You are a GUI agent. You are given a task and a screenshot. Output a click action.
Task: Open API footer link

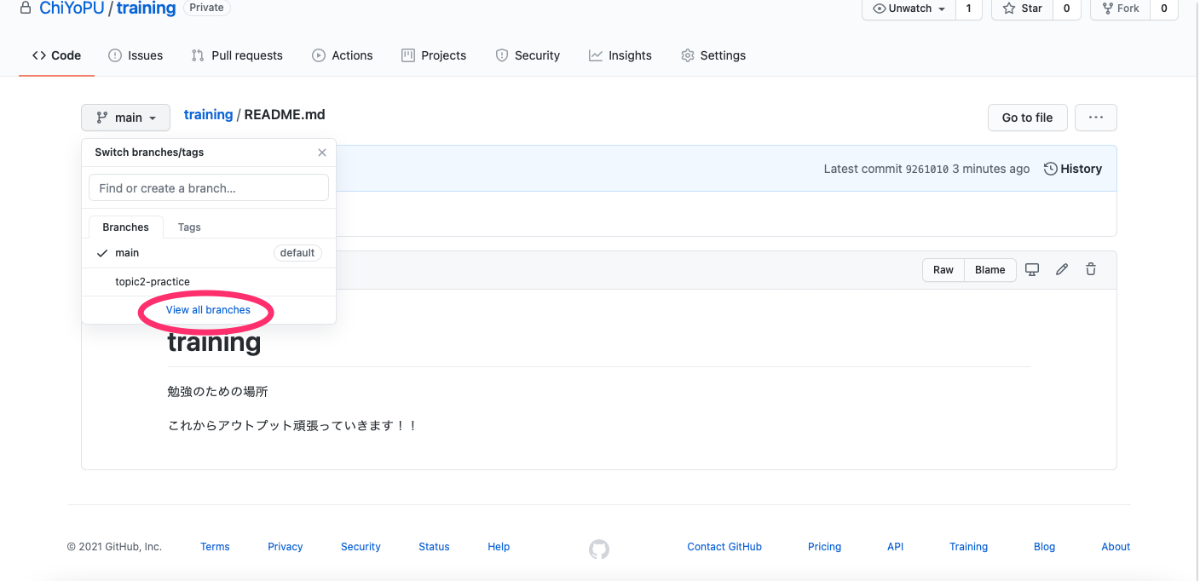click(895, 547)
